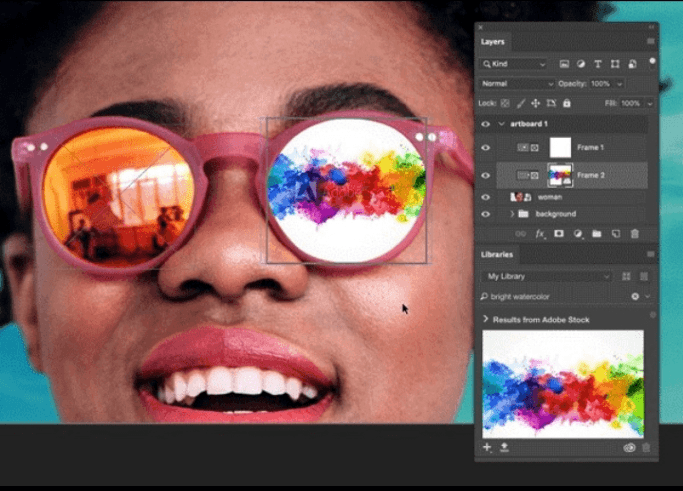
Task: Click Link layers icon at panel bottom
Action: (x=521, y=234)
